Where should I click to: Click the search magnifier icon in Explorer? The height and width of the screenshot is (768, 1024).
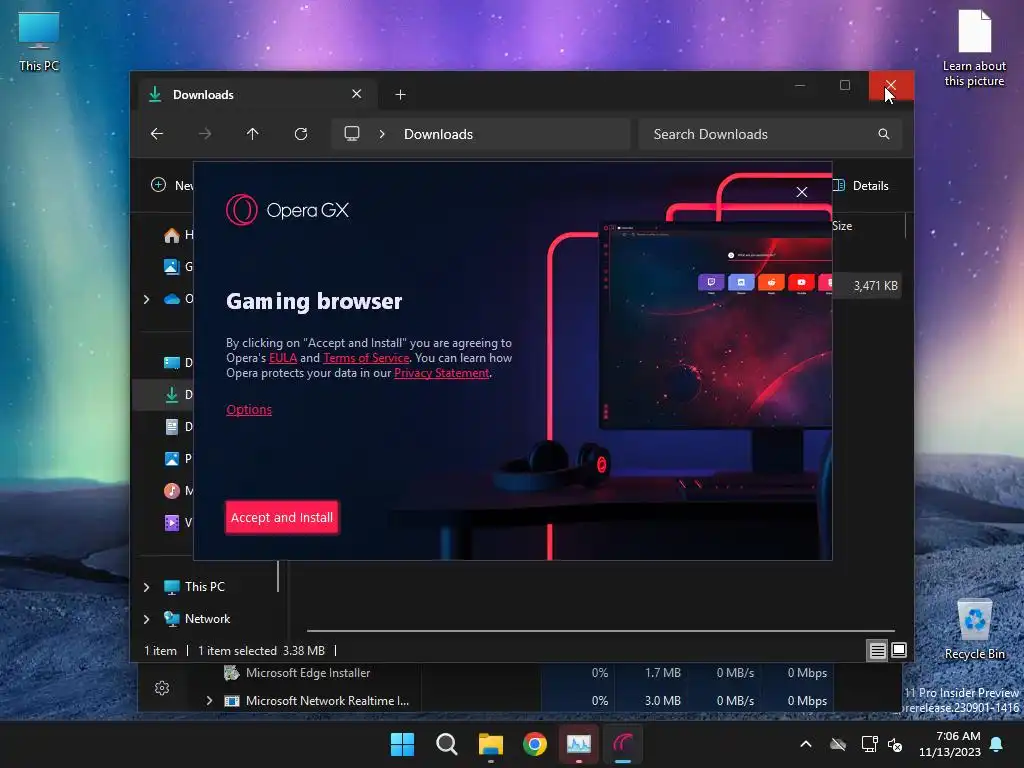point(884,134)
